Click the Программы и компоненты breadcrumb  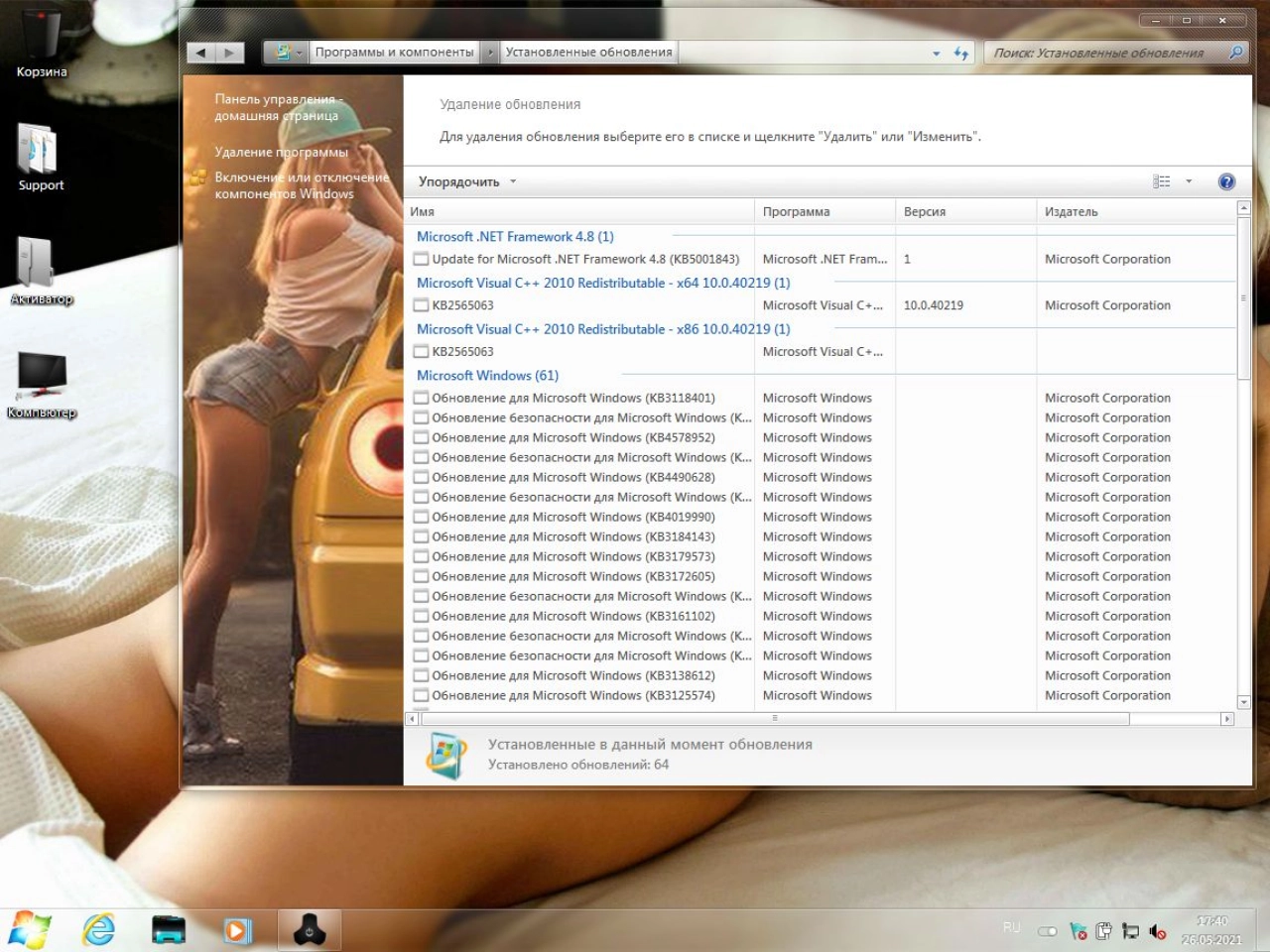(394, 53)
